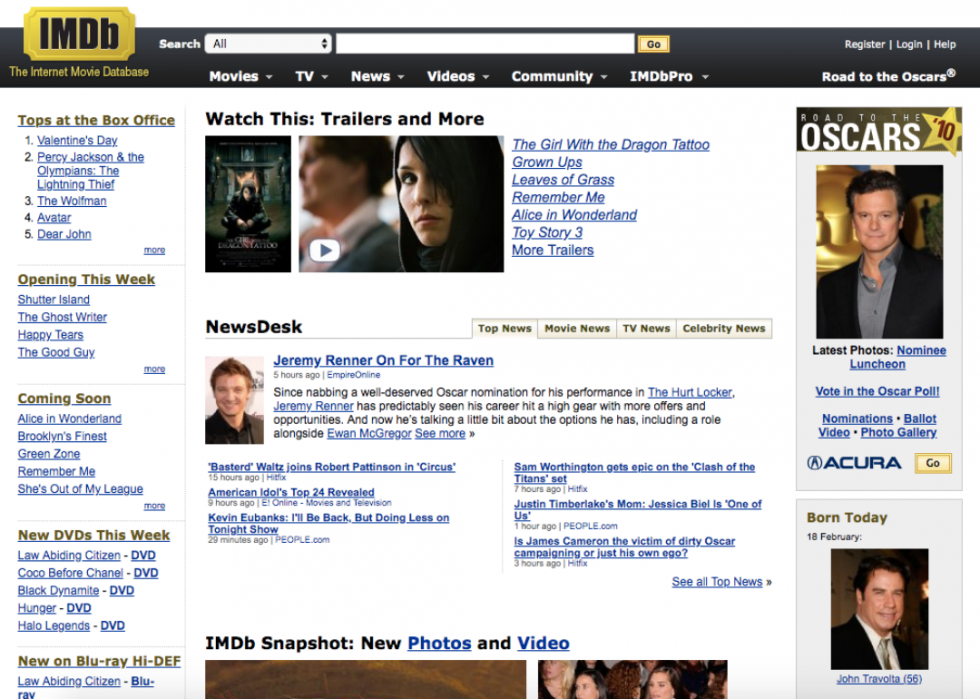Open the Ewan McGregor link
The width and height of the screenshot is (980, 699).
[369, 433]
